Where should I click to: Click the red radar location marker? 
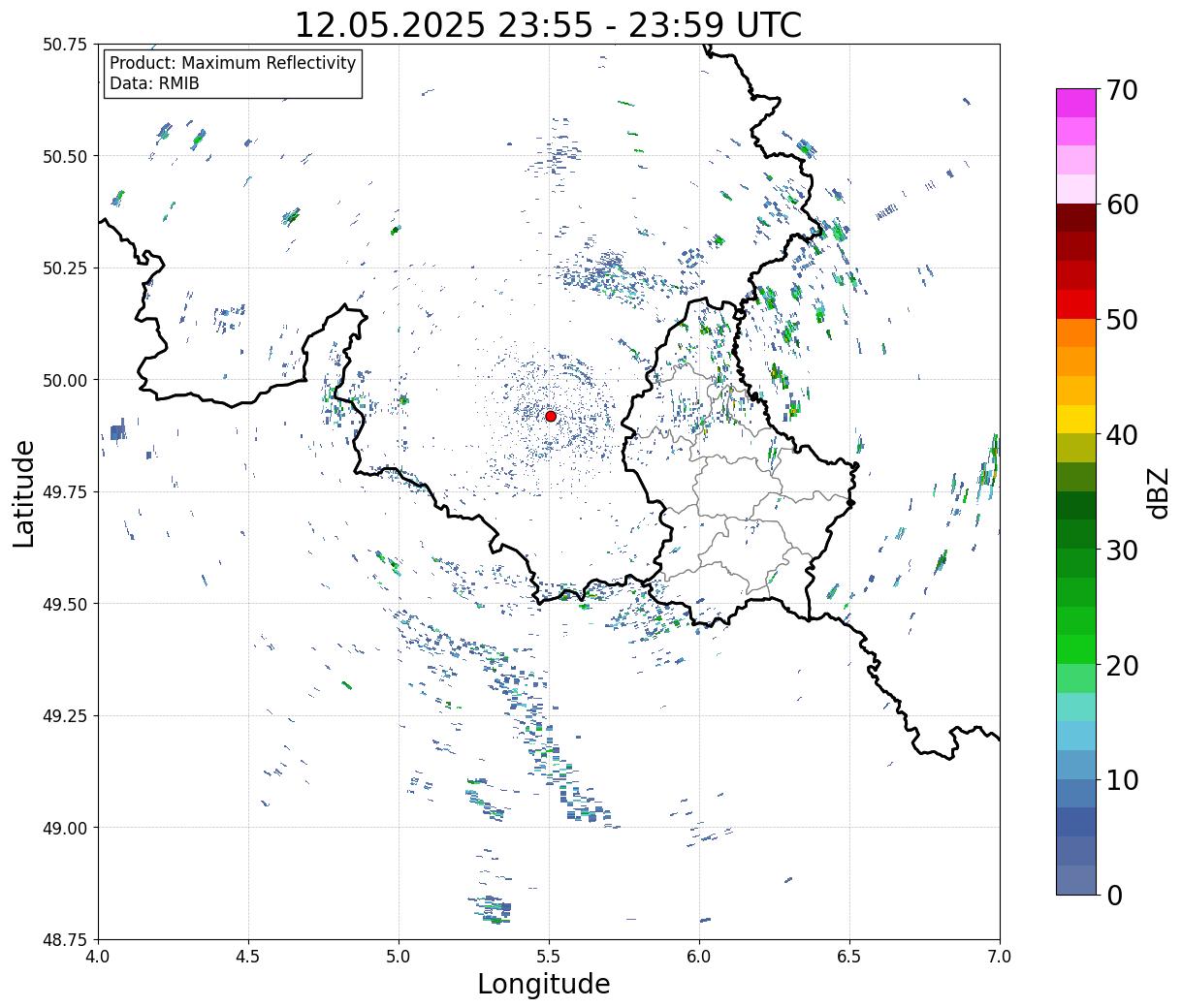tap(551, 416)
